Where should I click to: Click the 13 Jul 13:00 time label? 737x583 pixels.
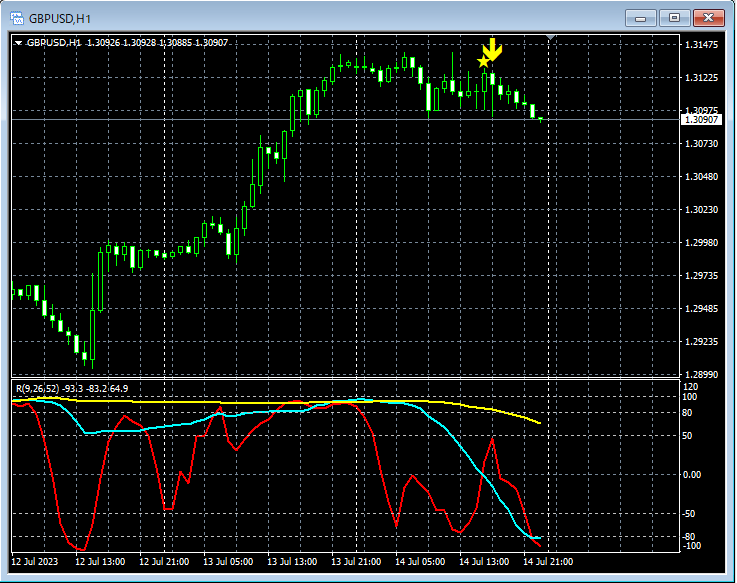point(291,562)
